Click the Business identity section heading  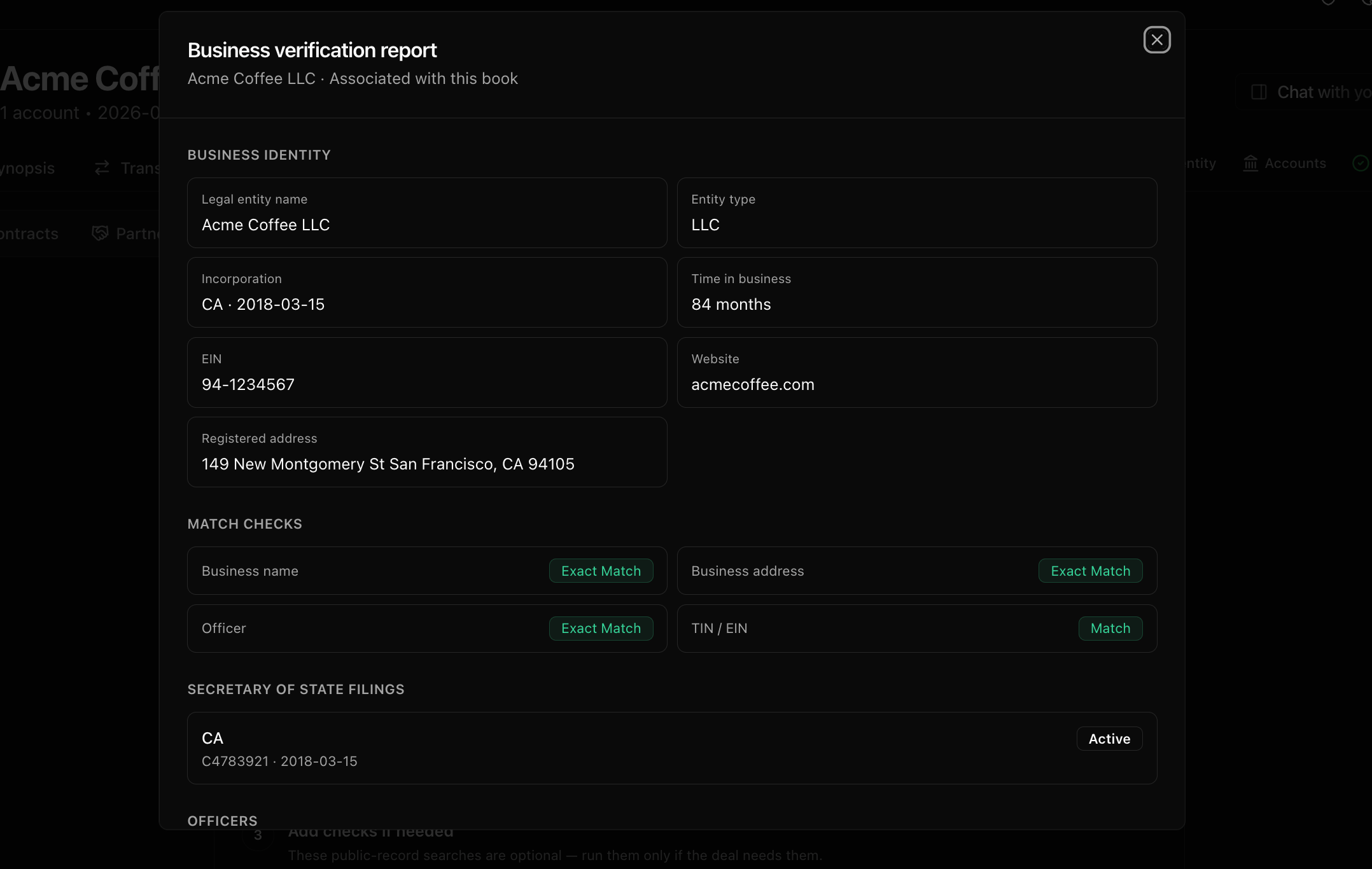pos(259,155)
